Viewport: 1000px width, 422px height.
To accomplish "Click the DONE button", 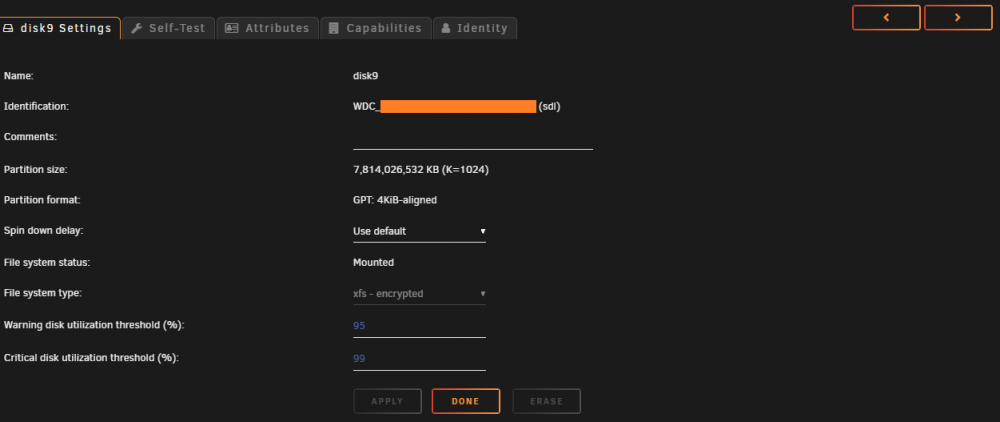I will tap(466, 402).
